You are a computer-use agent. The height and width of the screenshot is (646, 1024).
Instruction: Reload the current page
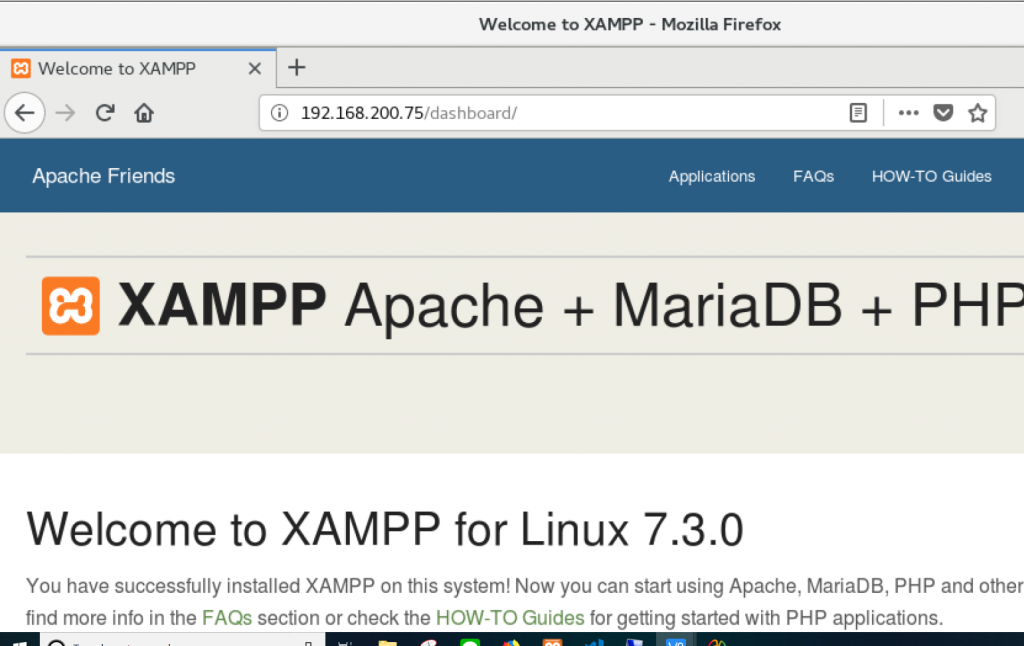coord(105,113)
